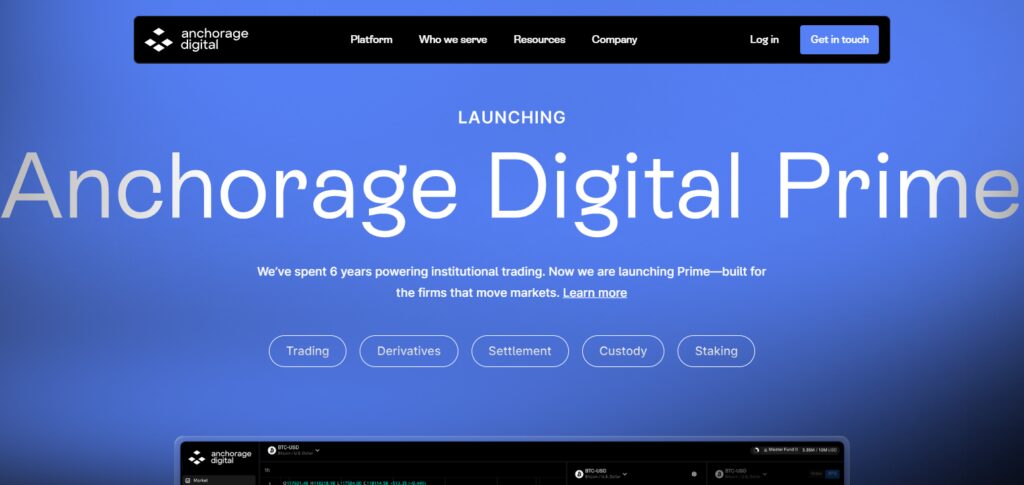The width and height of the screenshot is (1024, 485).
Task: Open the Resources menu
Action: tap(539, 39)
